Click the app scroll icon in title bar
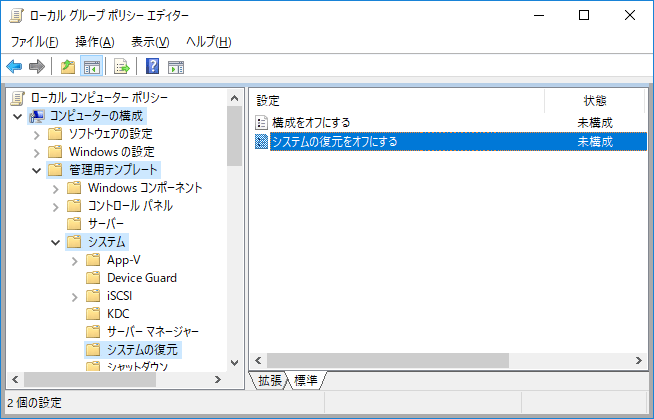 pyautogui.click(x=17, y=15)
